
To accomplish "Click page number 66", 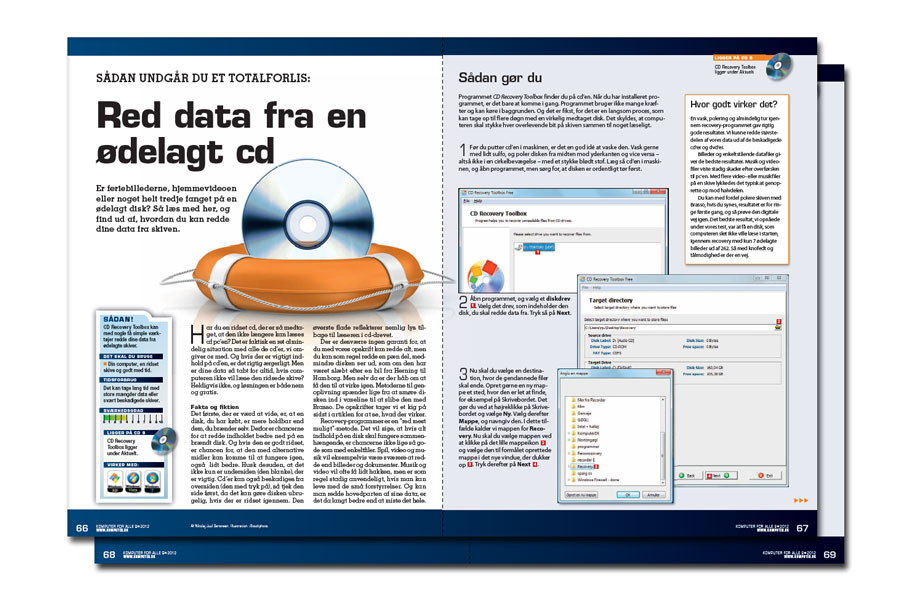I will point(82,528).
